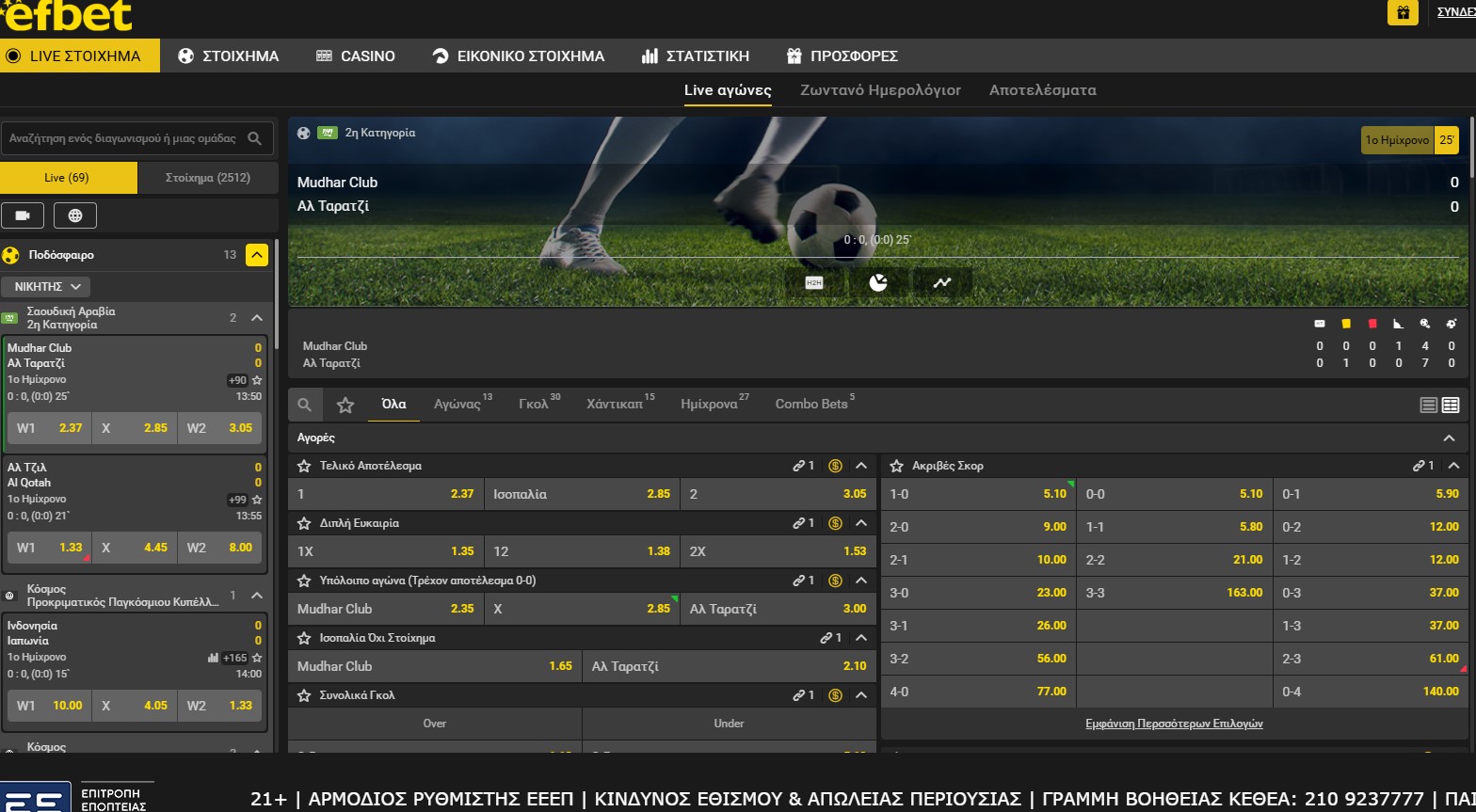
Task: Click Εμφάνιση Περισσότερων Επιλογών link
Action: pyautogui.click(x=1173, y=724)
